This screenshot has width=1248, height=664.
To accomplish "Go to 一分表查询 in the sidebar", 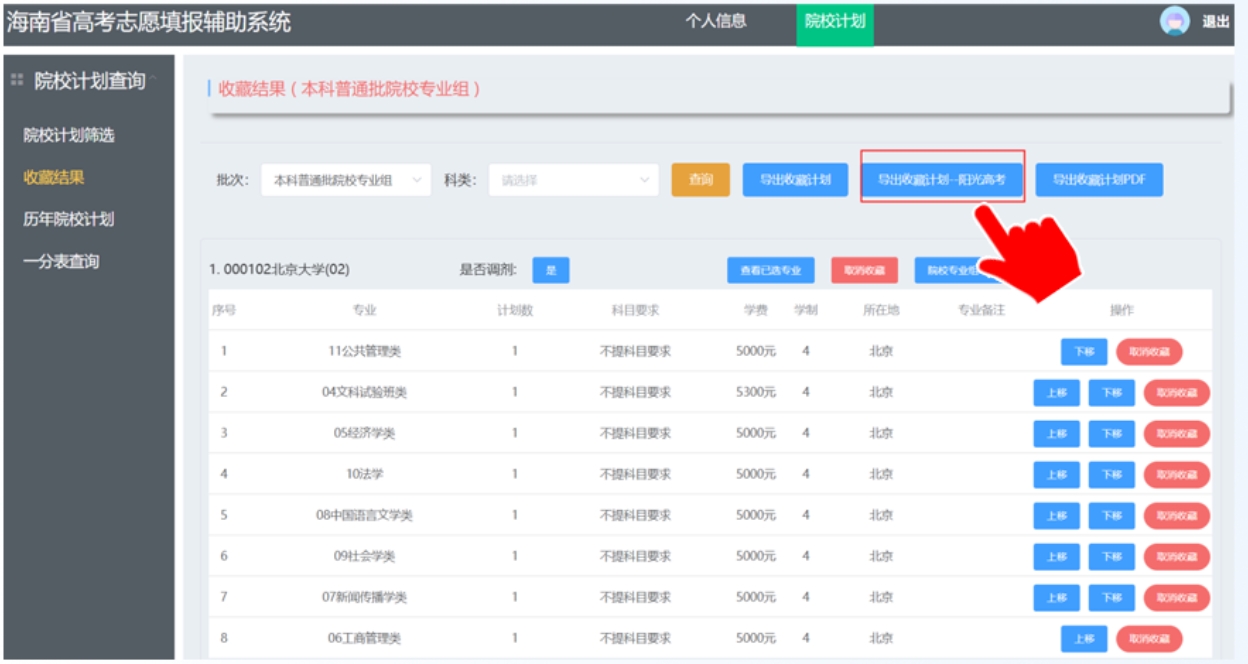I will click(x=61, y=261).
